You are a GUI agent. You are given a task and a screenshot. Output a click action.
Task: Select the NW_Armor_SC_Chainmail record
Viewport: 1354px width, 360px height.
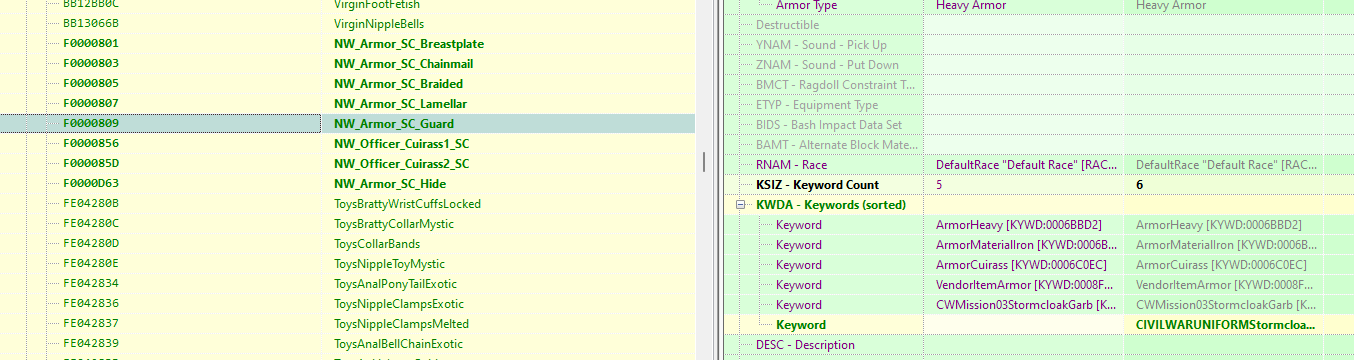pos(403,64)
